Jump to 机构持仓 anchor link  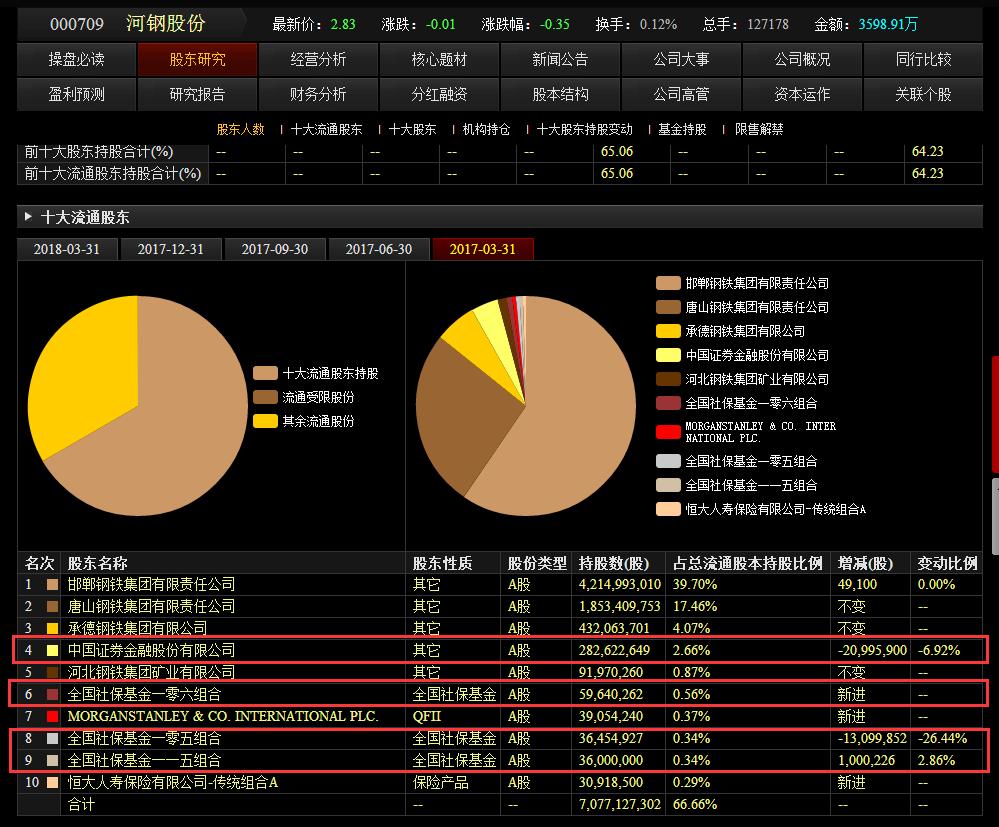tap(486, 129)
